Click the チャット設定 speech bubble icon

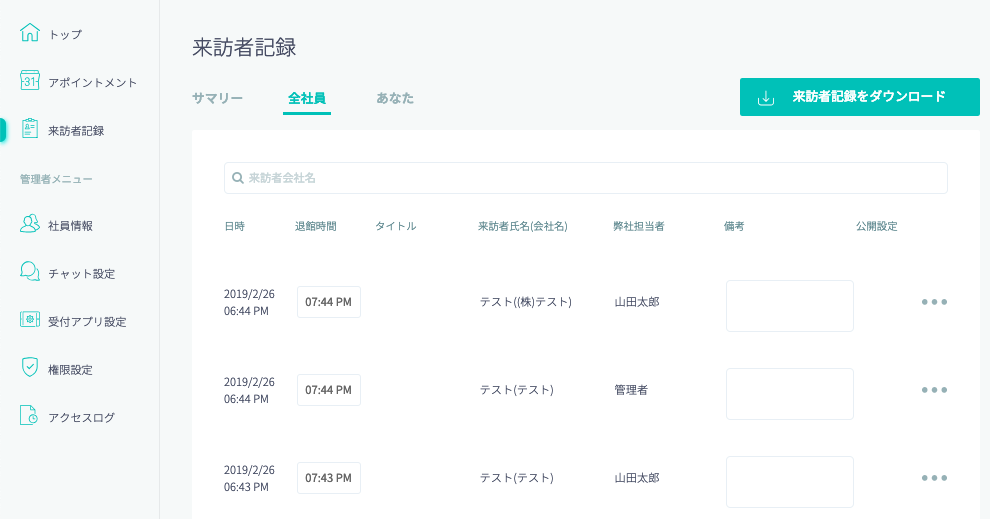click(30, 272)
